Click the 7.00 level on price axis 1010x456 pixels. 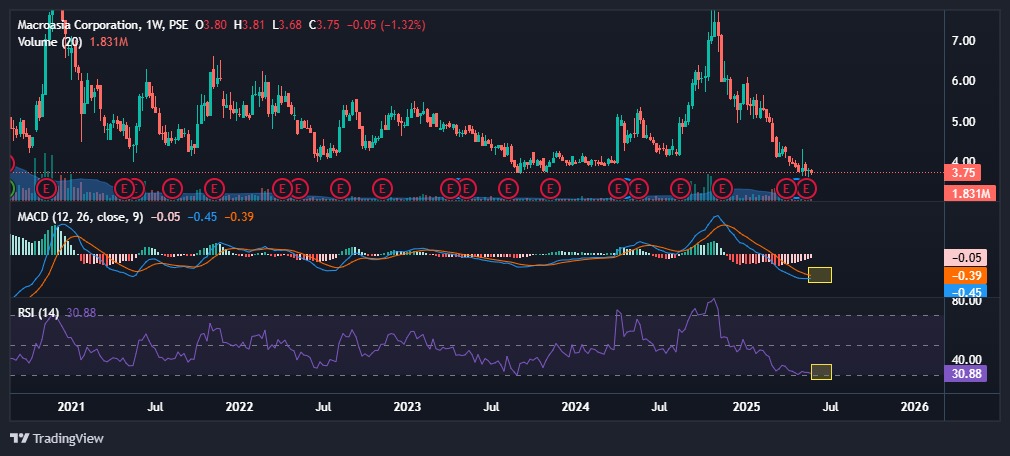tap(964, 41)
